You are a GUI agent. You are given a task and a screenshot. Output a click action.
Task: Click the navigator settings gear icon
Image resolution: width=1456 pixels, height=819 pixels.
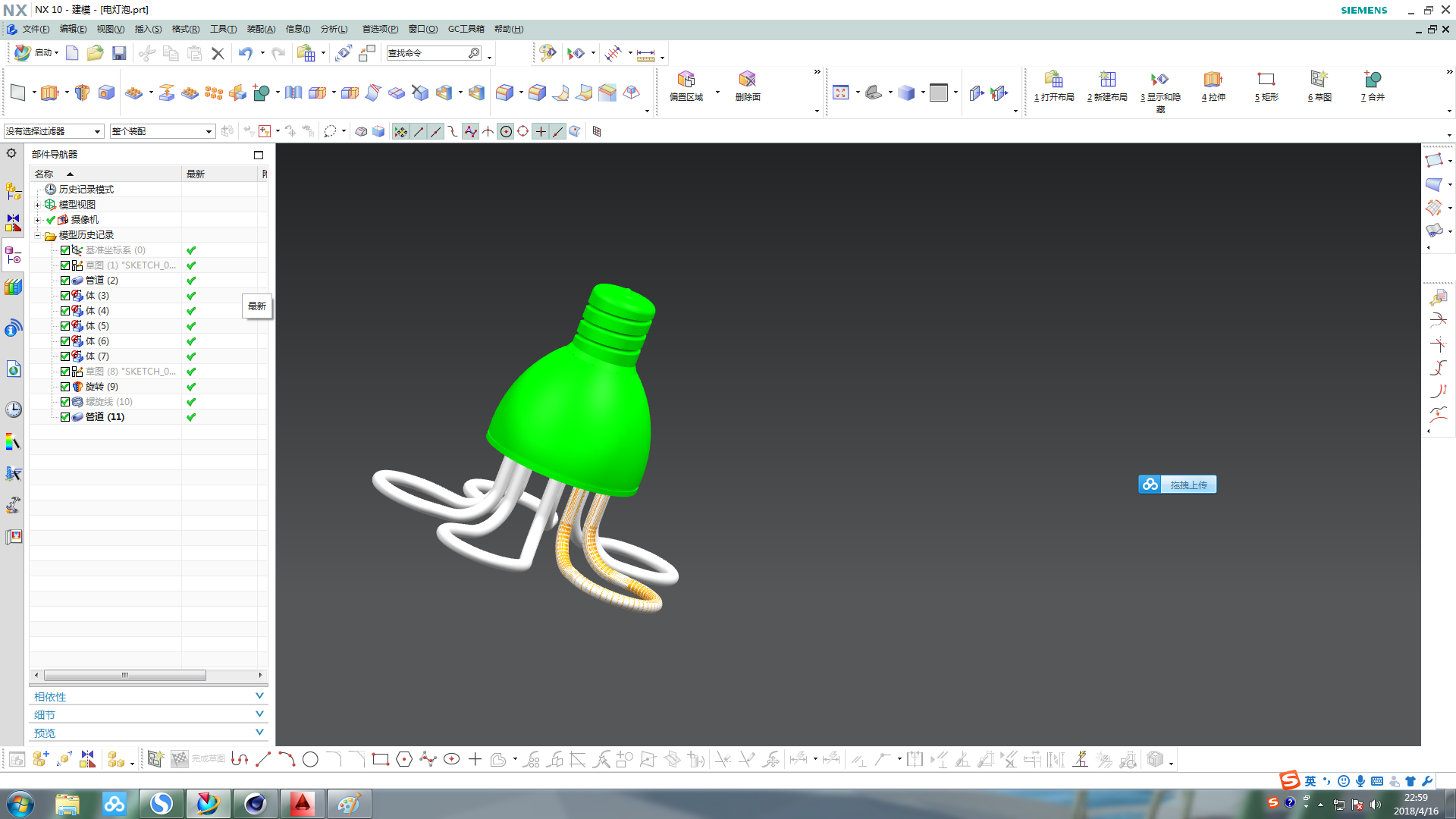coord(11,153)
